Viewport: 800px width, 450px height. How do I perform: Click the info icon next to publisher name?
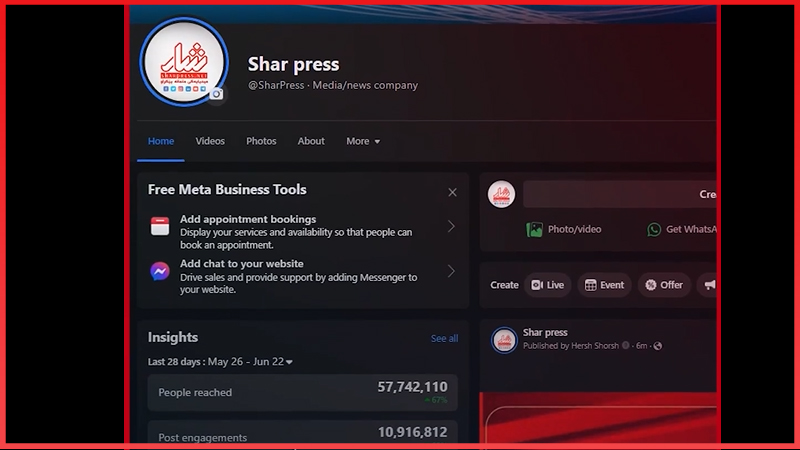coord(626,345)
